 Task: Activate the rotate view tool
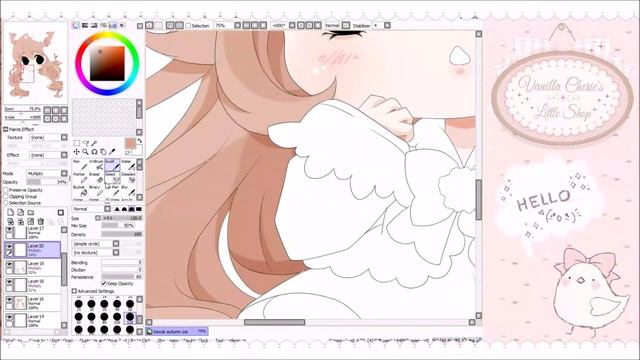pos(94,152)
